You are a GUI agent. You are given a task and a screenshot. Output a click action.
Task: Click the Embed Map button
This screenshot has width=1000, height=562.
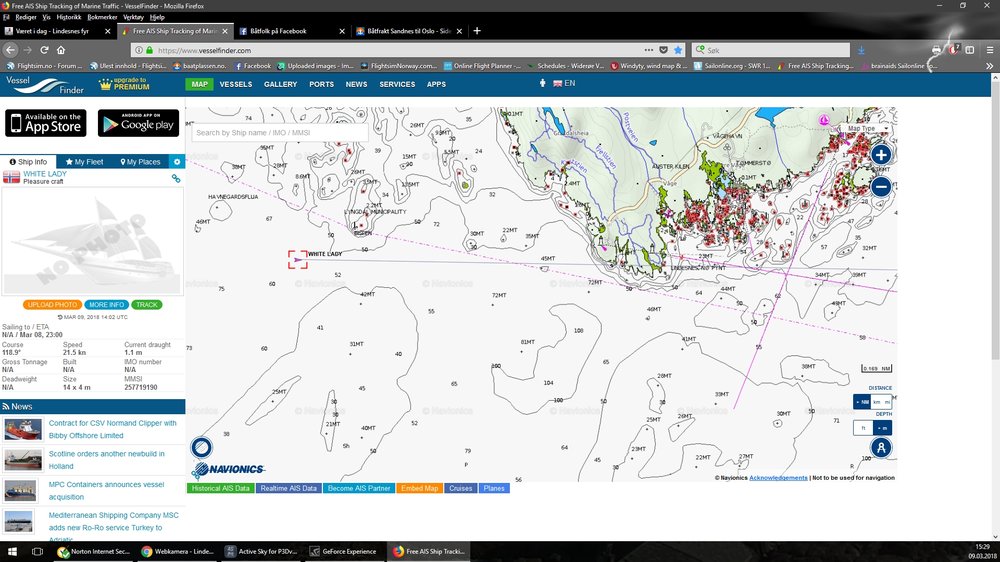point(420,488)
